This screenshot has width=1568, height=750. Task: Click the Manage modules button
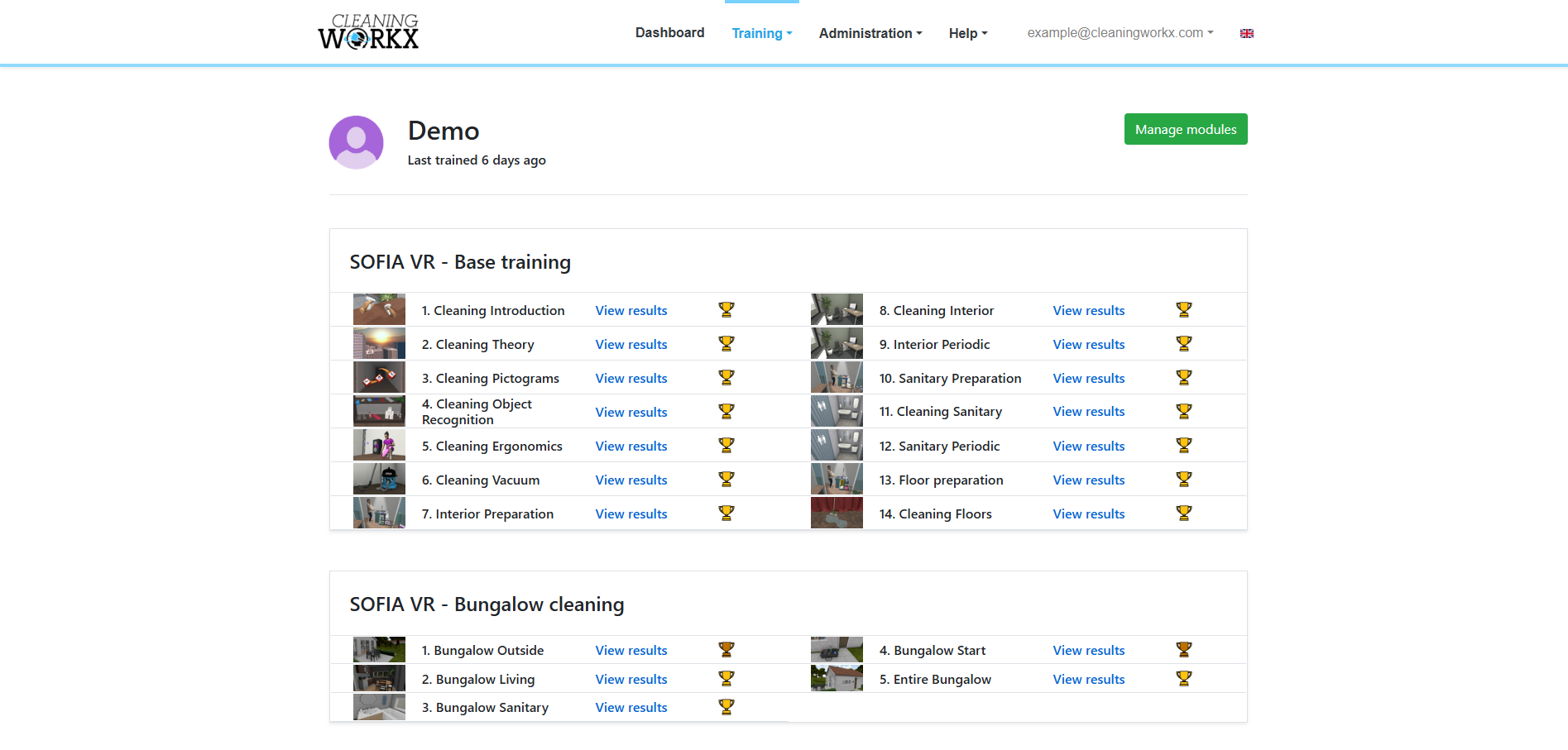1186,129
